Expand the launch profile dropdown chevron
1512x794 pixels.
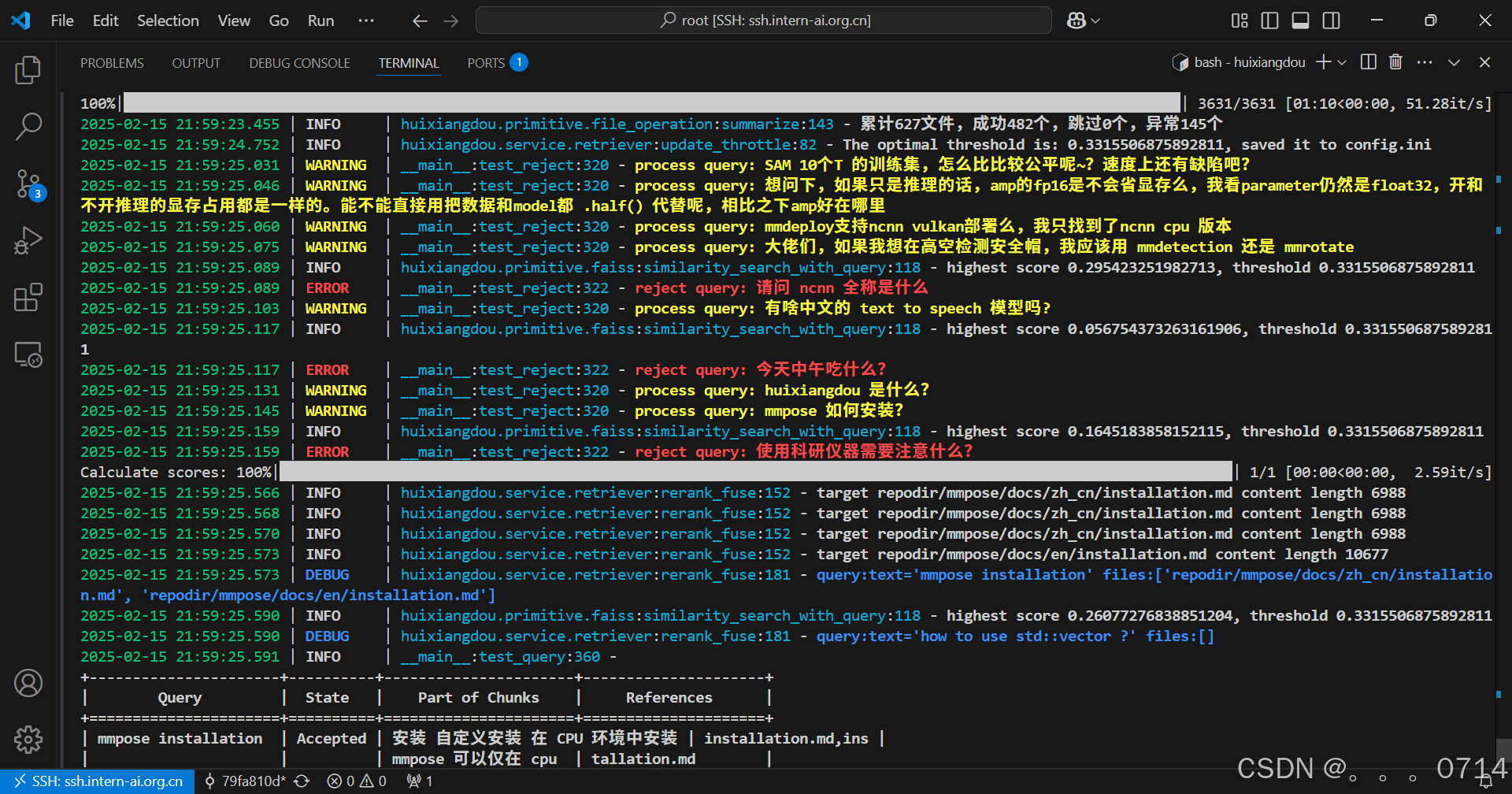(1342, 62)
